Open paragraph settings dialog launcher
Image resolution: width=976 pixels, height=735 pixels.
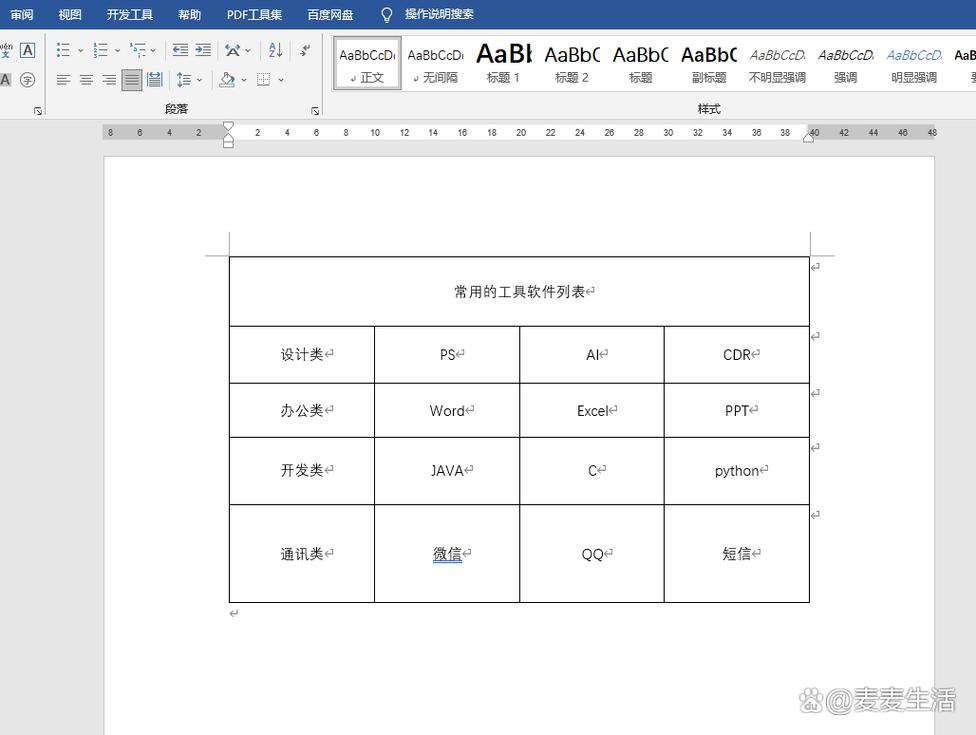315,111
